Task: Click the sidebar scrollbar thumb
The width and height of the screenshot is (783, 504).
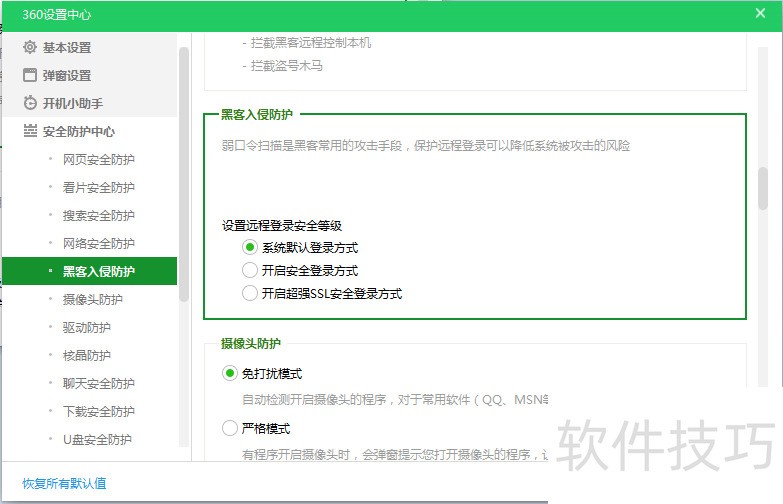Action: (184, 175)
